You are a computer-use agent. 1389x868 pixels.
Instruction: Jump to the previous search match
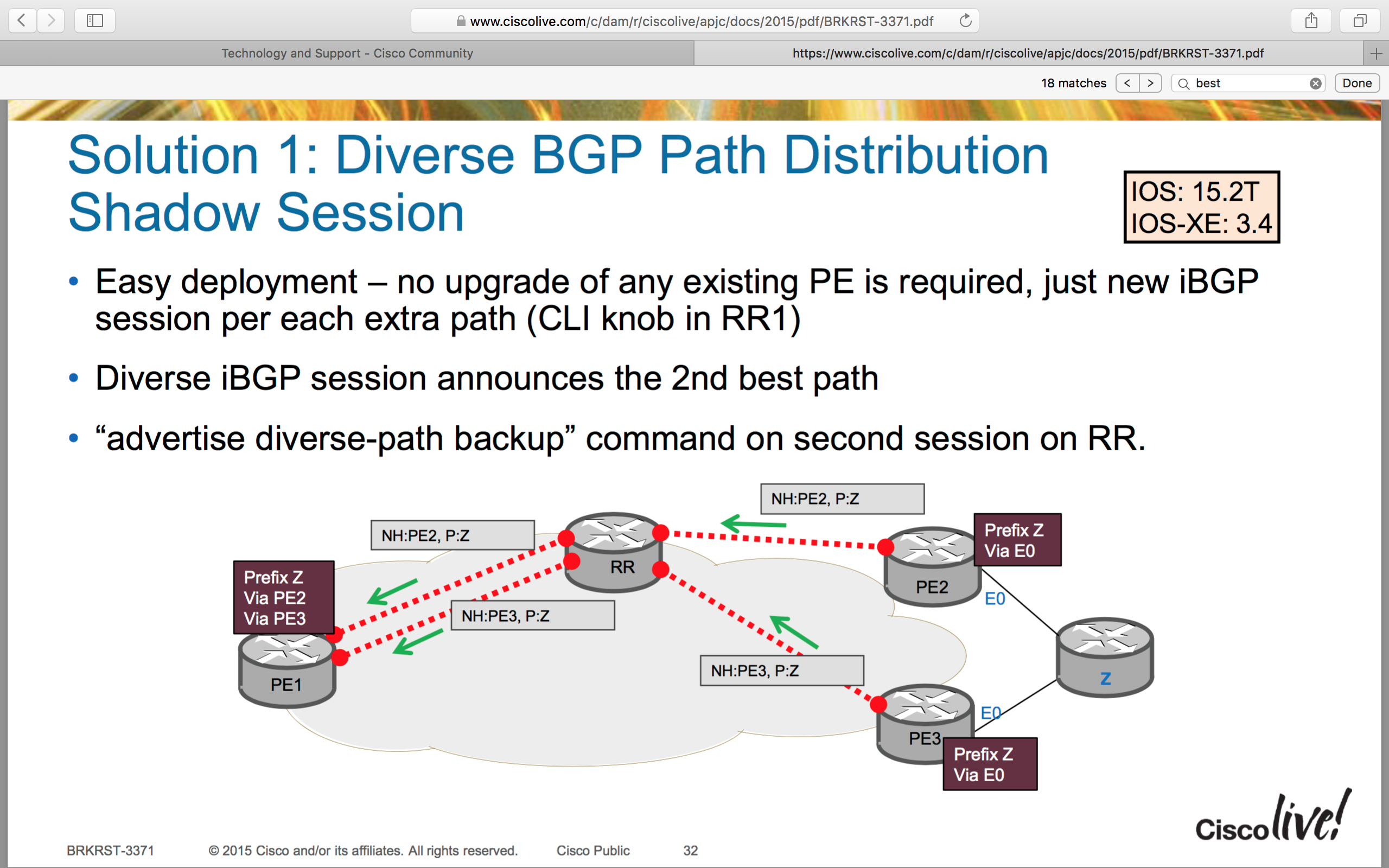(x=1127, y=82)
